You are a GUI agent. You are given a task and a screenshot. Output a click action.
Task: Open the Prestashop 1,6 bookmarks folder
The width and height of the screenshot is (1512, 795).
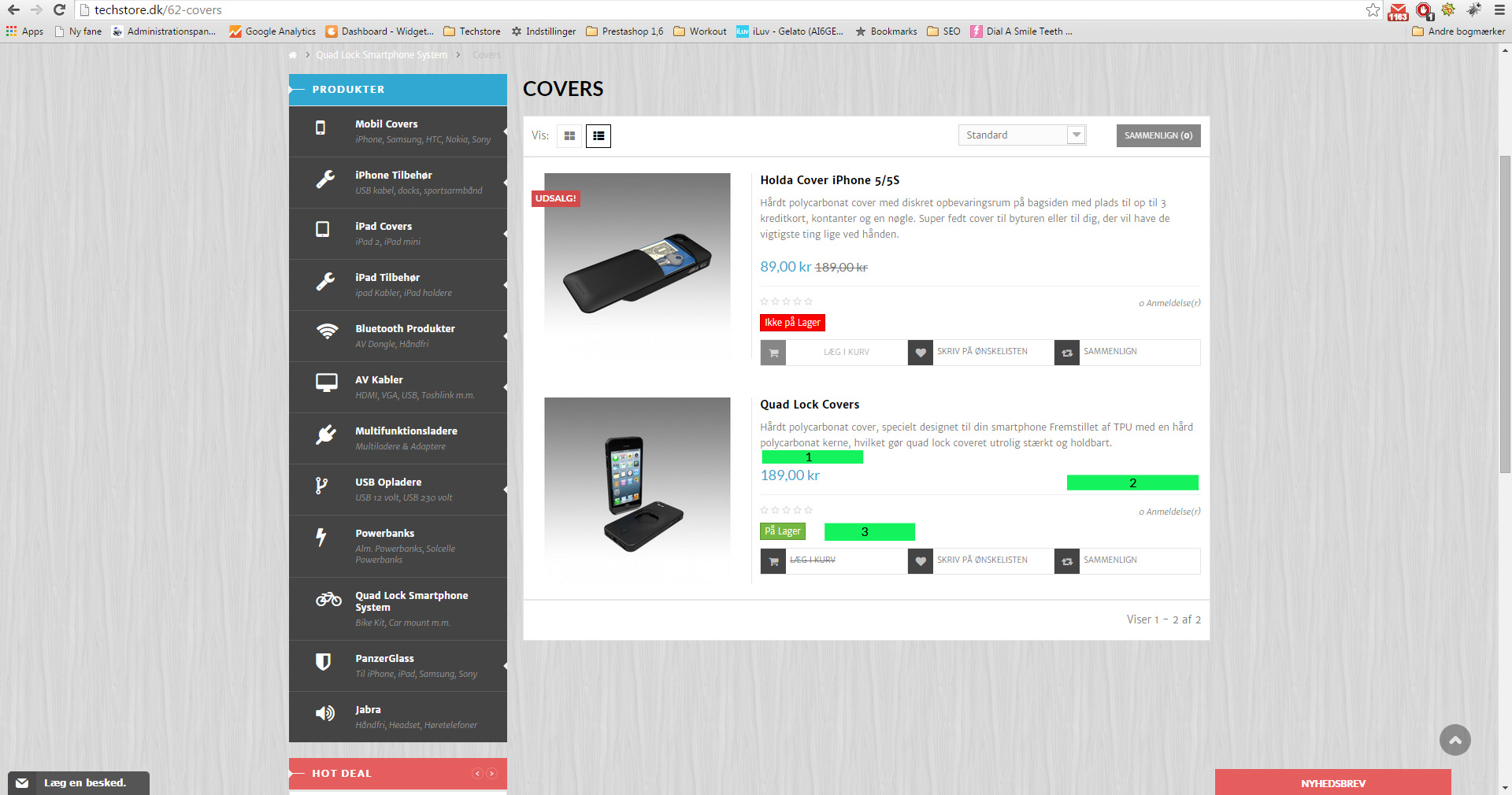coord(624,31)
